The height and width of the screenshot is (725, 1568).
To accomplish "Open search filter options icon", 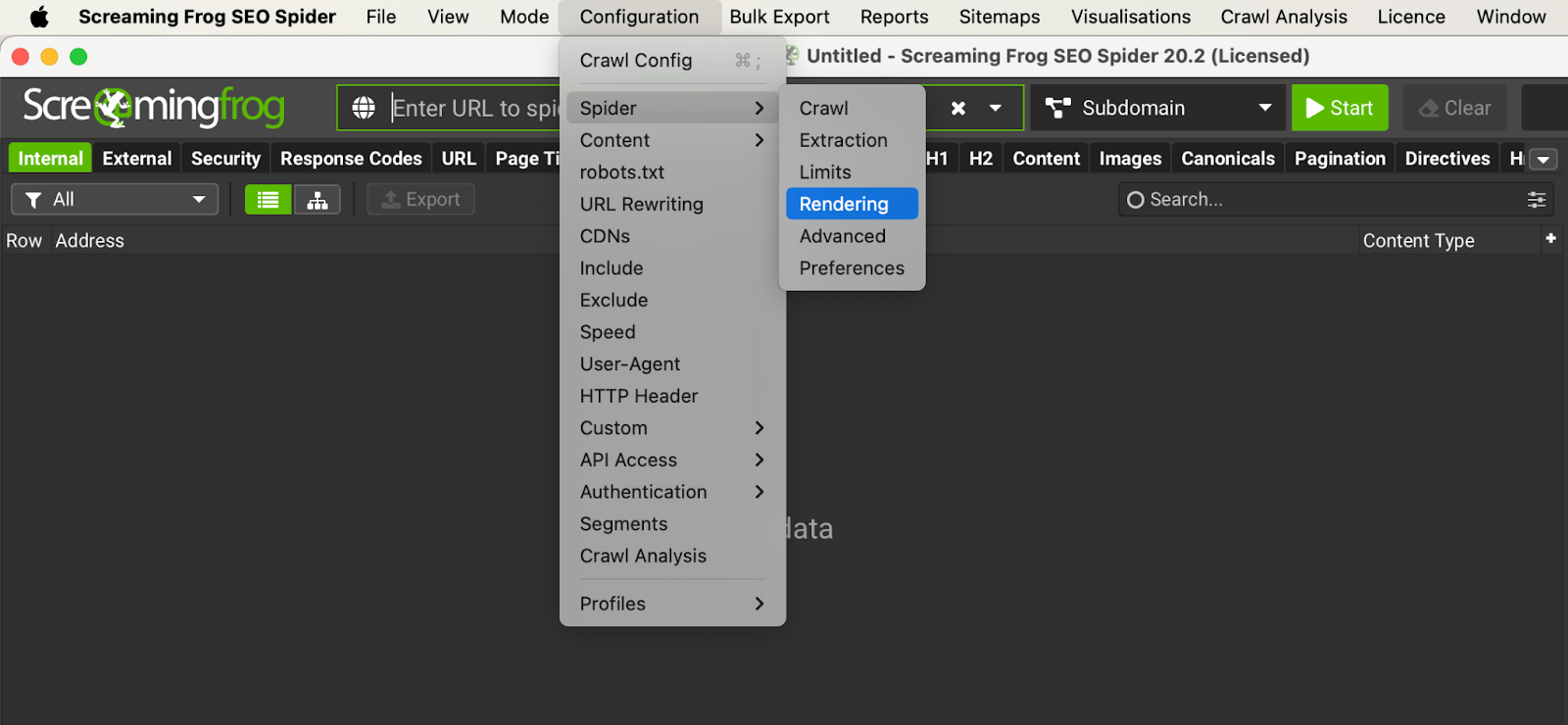I will click(x=1537, y=200).
